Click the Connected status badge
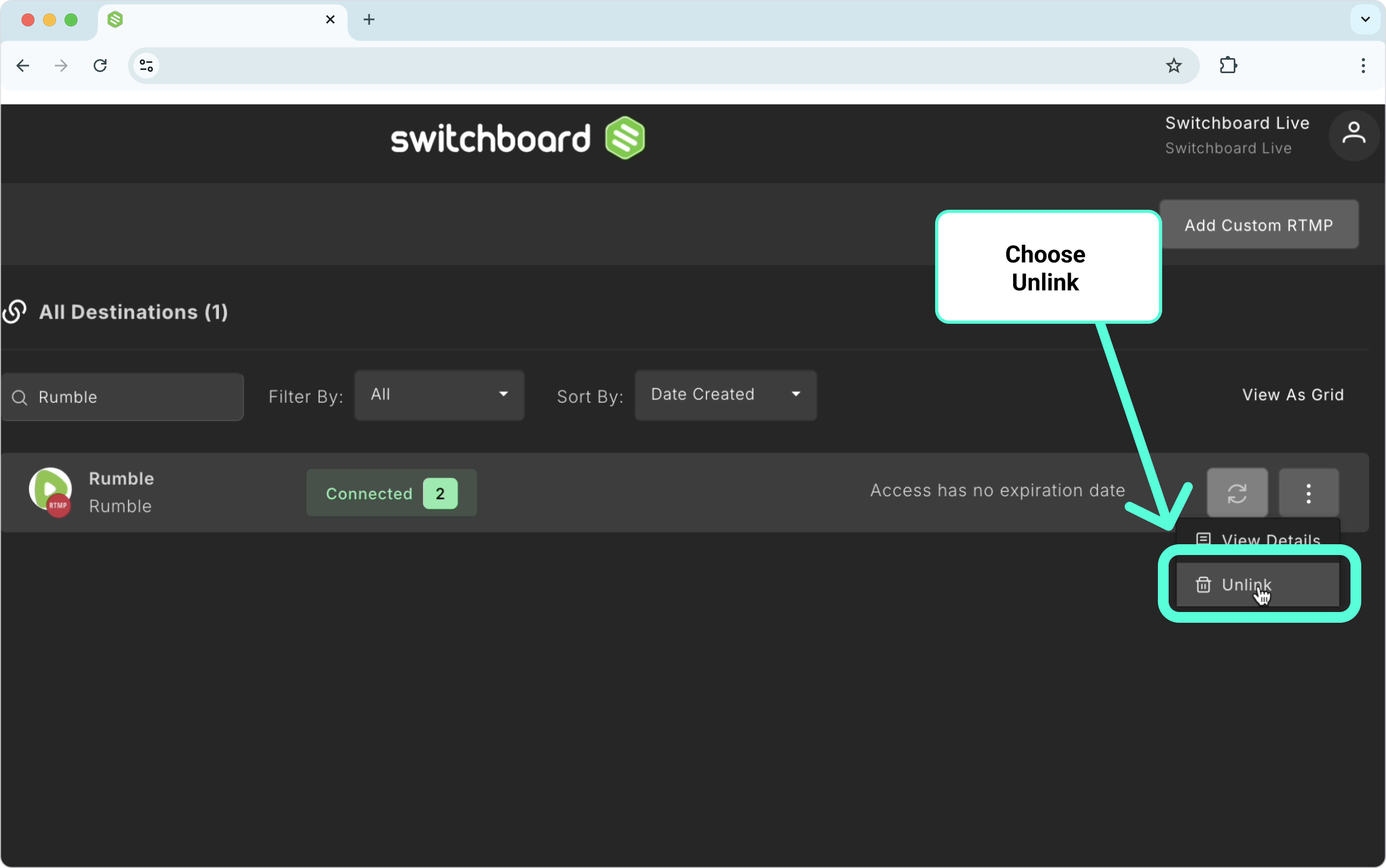The height and width of the screenshot is (868, 1386). [x=392, y=493]
